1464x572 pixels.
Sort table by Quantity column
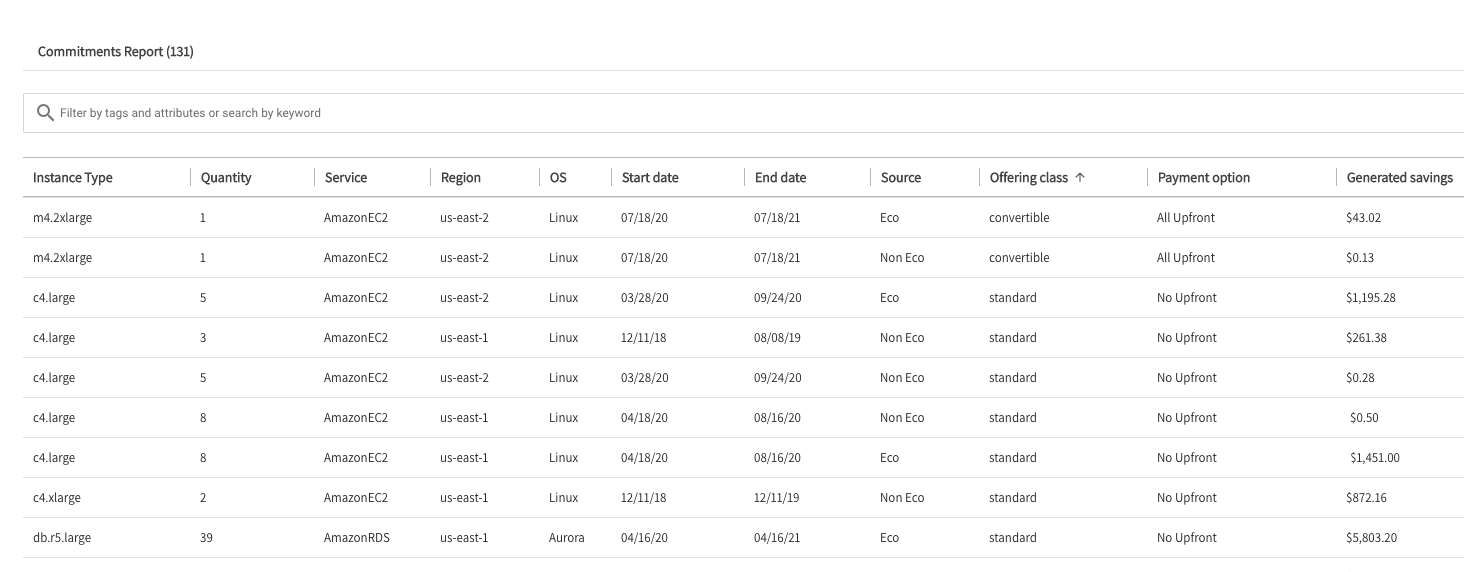tap(226, 178)
